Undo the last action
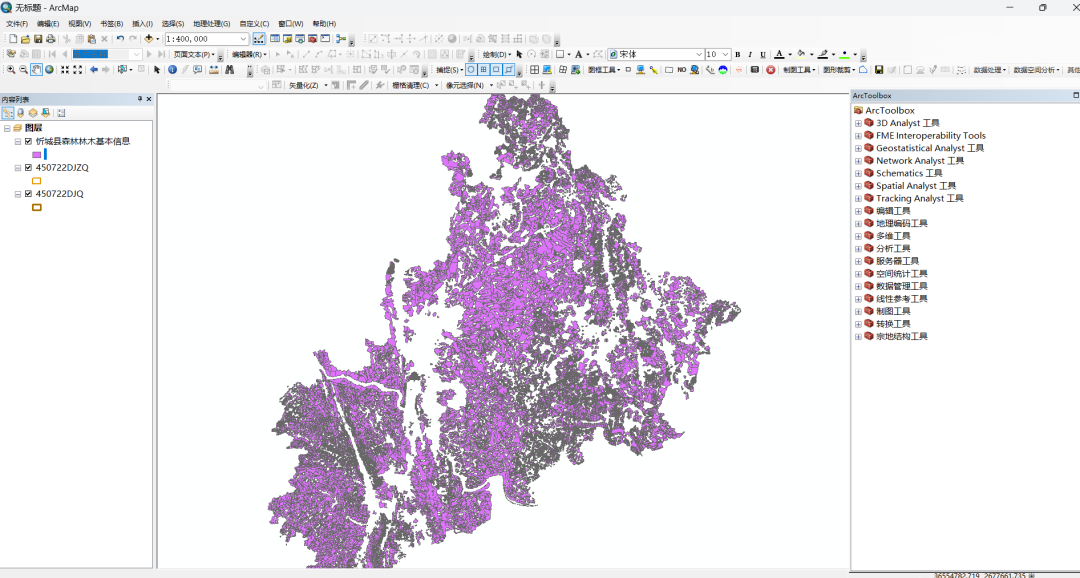The image size is (1080, 578). click(x=120, y=39)
